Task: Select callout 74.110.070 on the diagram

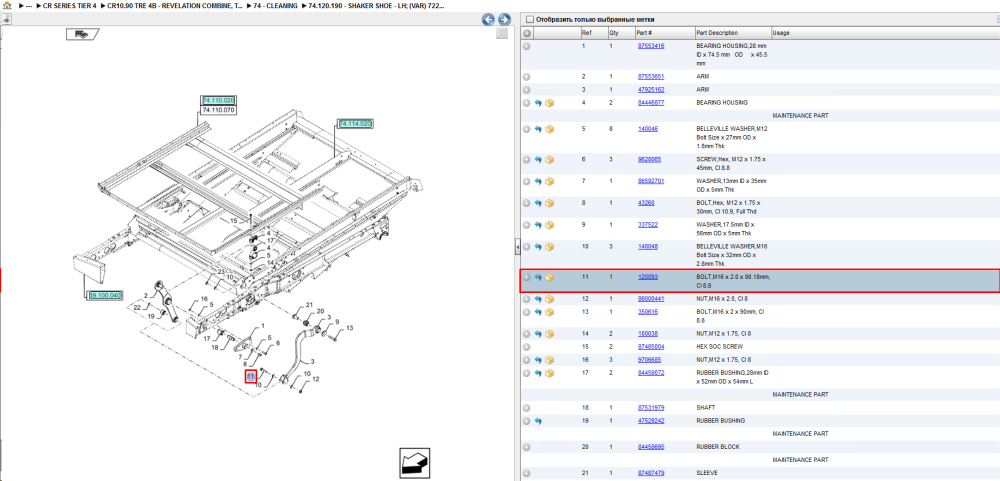Action: [x=218, y=110]
